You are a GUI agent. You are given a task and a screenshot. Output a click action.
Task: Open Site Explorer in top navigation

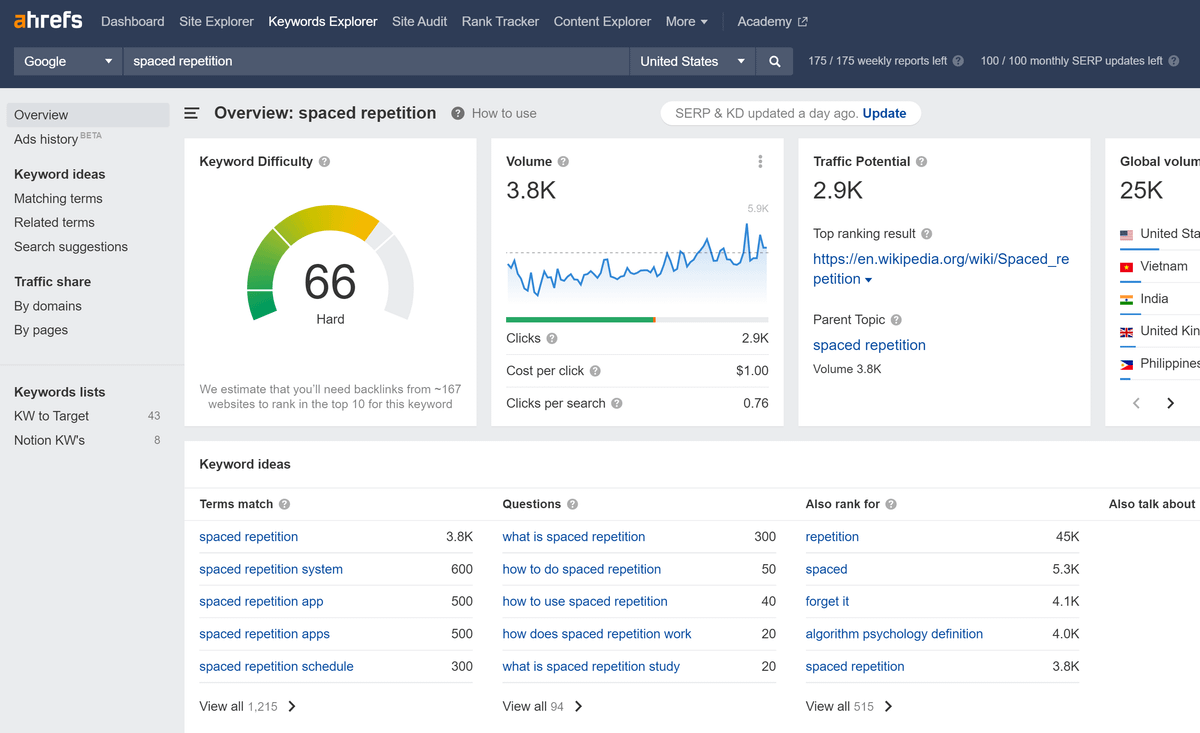(216, 21)
